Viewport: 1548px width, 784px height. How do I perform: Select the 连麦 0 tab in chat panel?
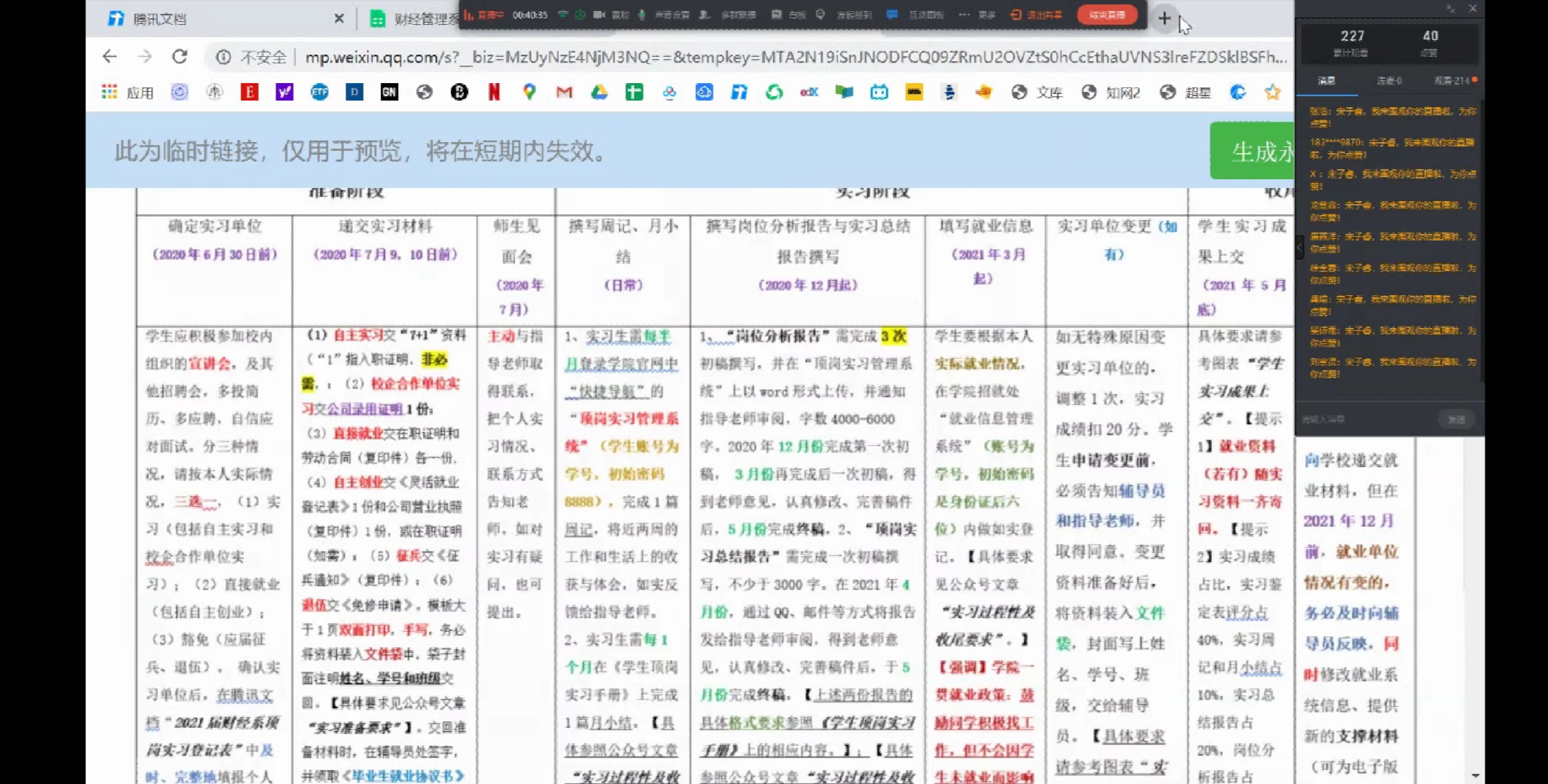pos(1389,81)
